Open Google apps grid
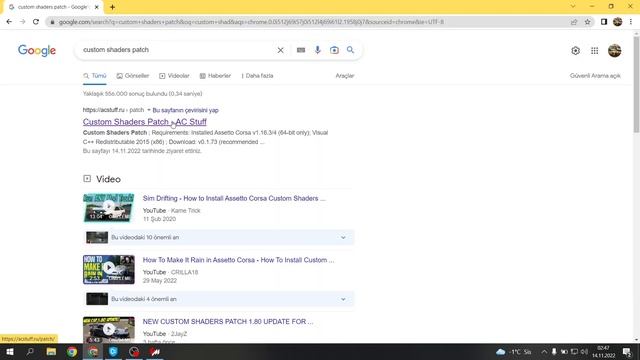640x360 pixels. pos(594,51)
